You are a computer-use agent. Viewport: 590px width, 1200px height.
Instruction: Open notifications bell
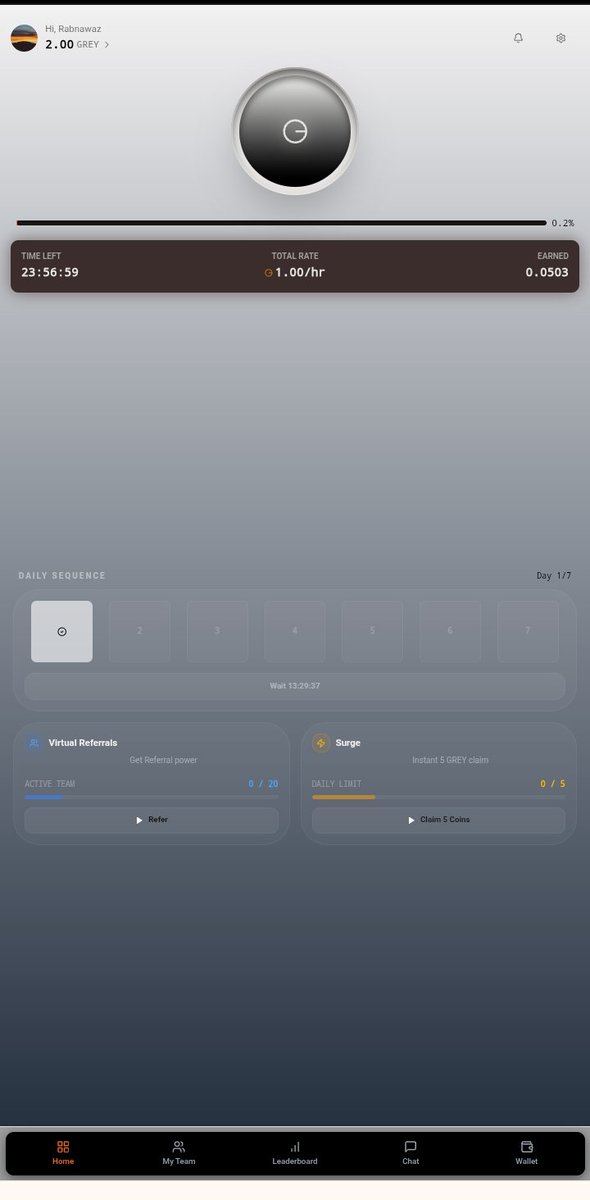[518, 38]
